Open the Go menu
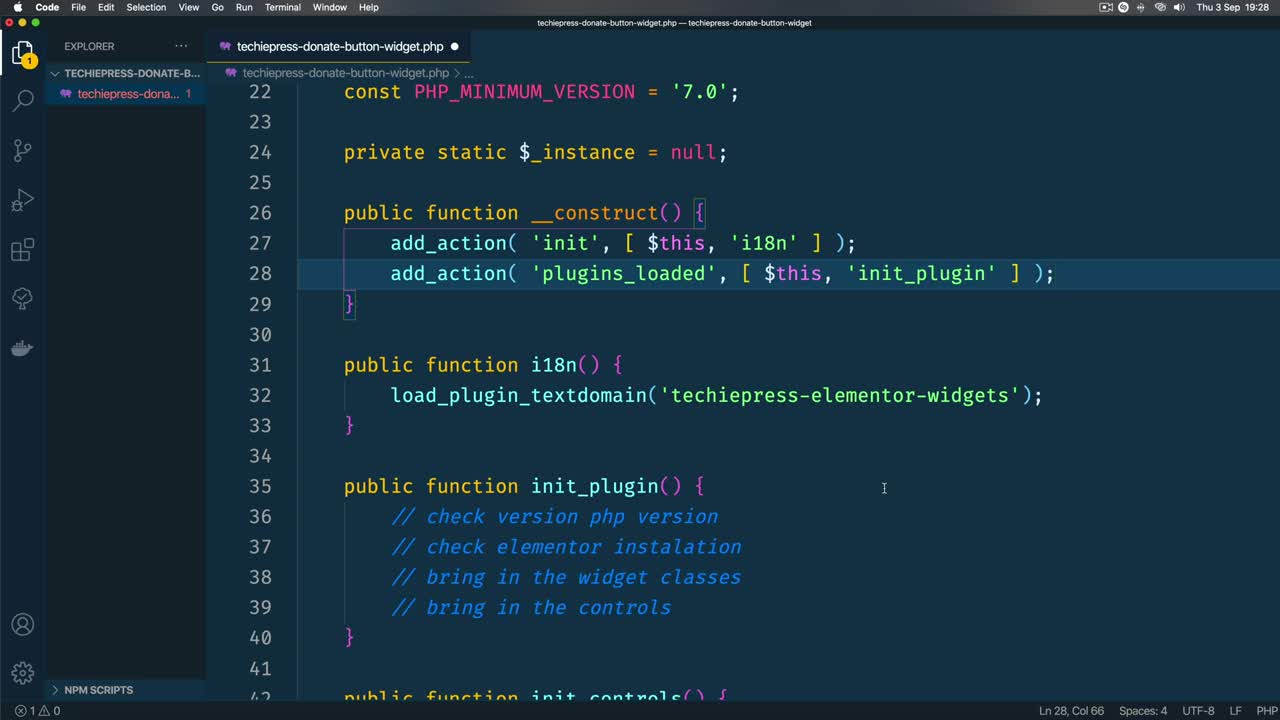Screen dimensions: 1280x720 coord(218,7)
